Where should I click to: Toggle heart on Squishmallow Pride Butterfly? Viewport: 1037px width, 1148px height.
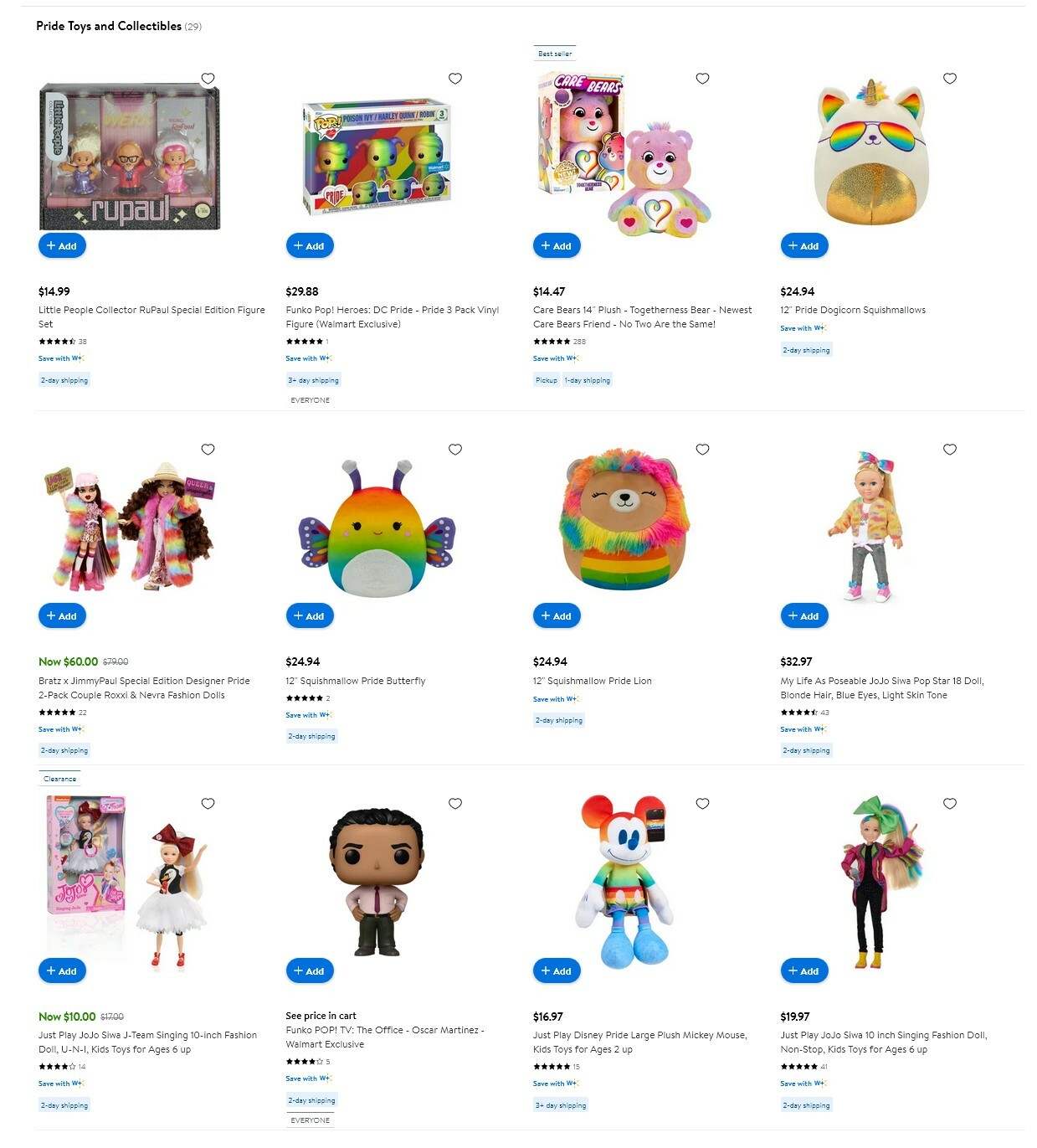click(x=455, y=450)
